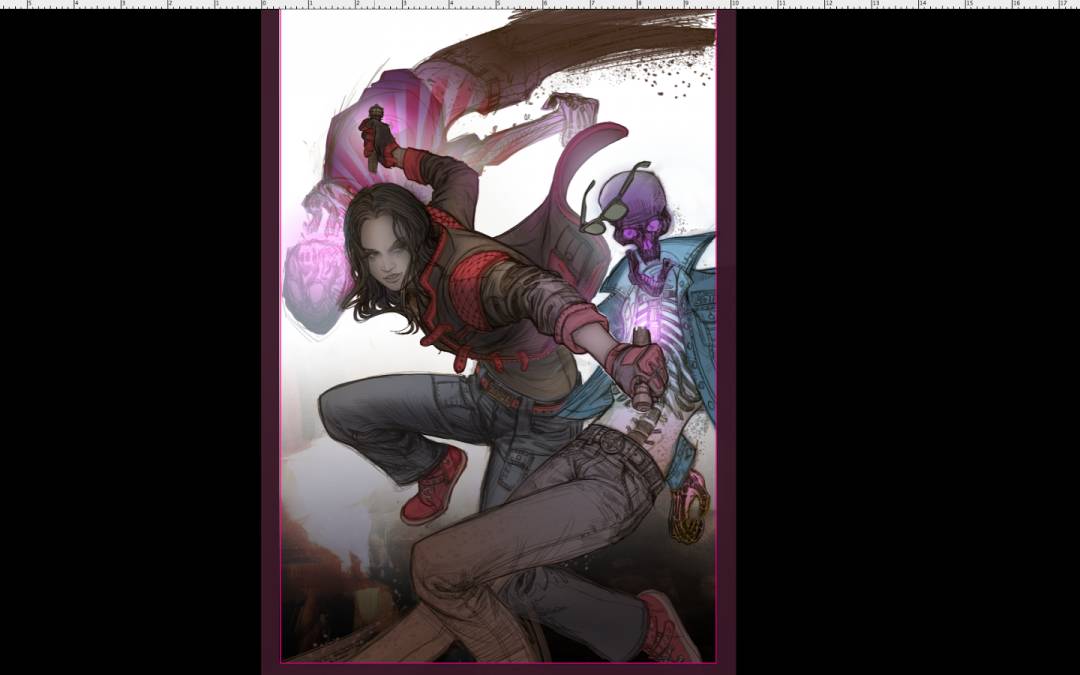Screen dimensions: 1080x675
Task: Click the glowing pink ribcage of the skeleton
Action: click(x=640, y=325)
